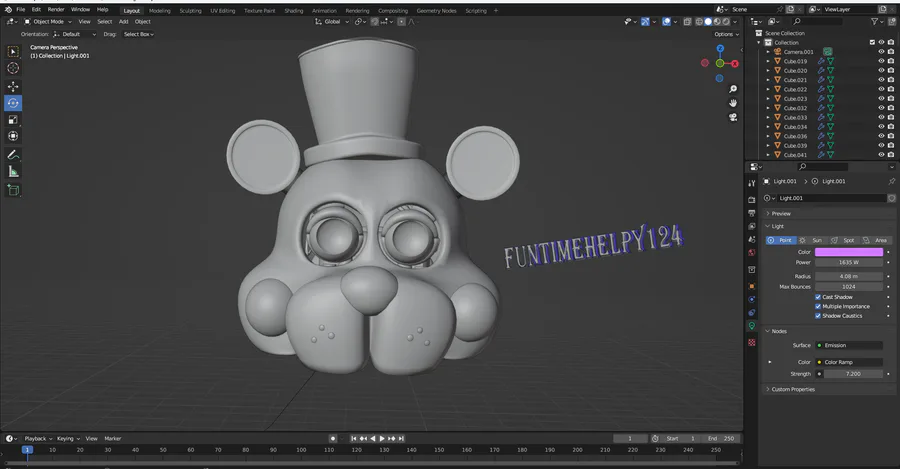Click the pan hand viewport icon
900x469 pixels.
pos(733,103)
